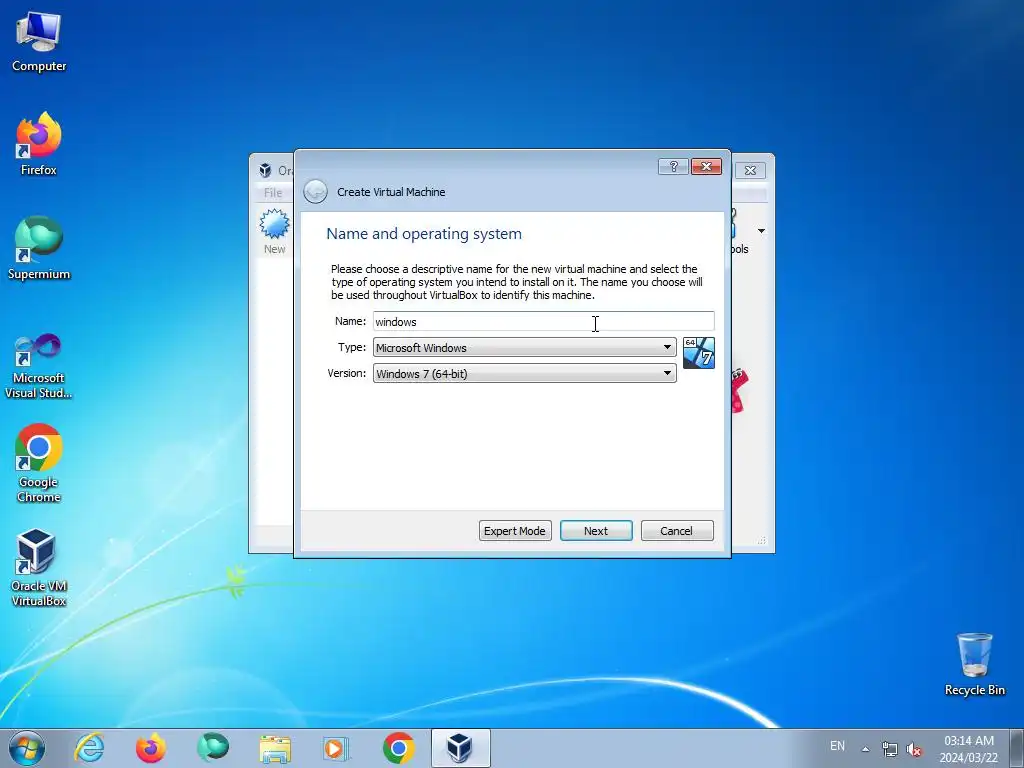Launch Internet Explorer from taskbar

pos(89,748)
